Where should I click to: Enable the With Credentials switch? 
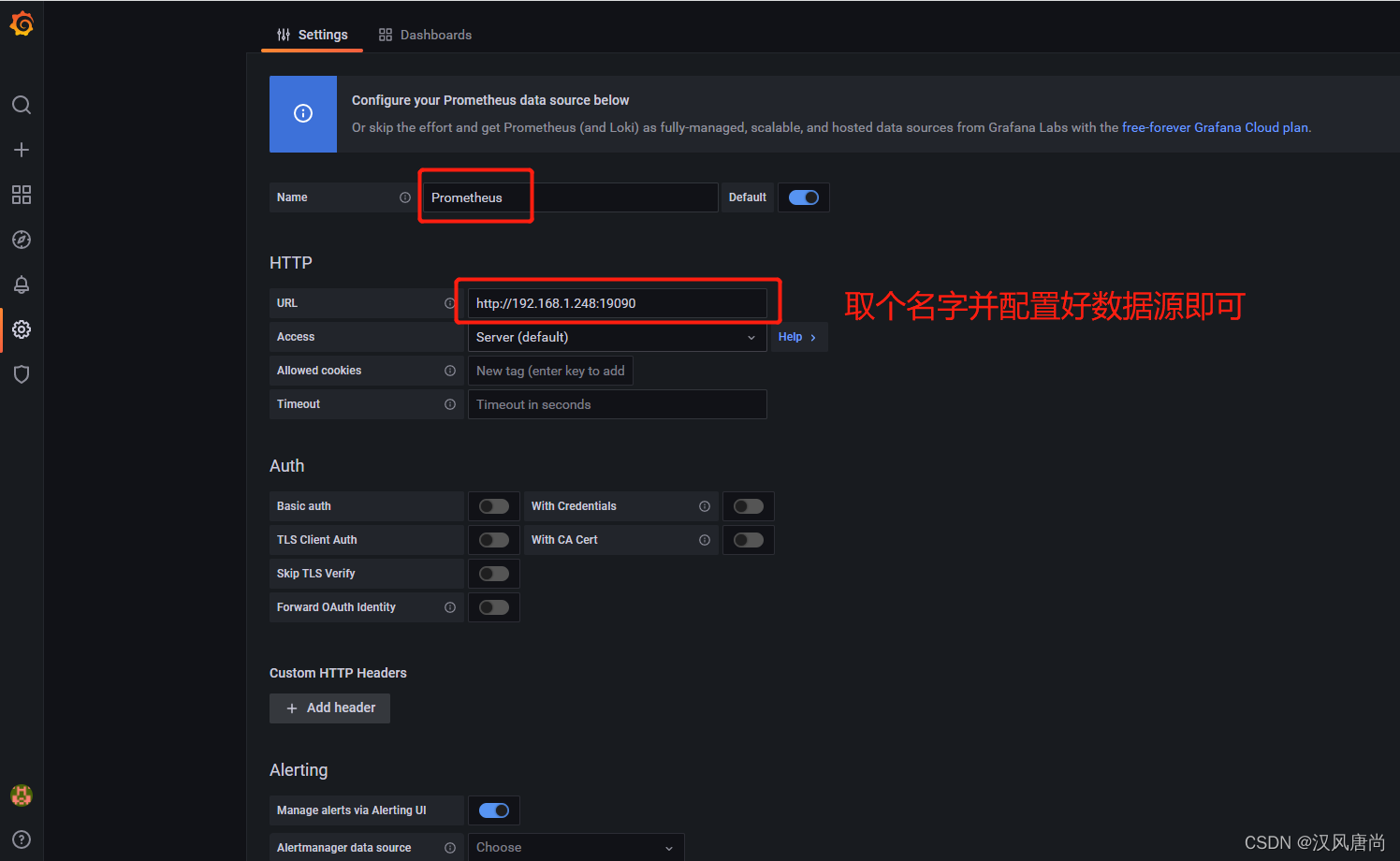click(x=749, y=506)
